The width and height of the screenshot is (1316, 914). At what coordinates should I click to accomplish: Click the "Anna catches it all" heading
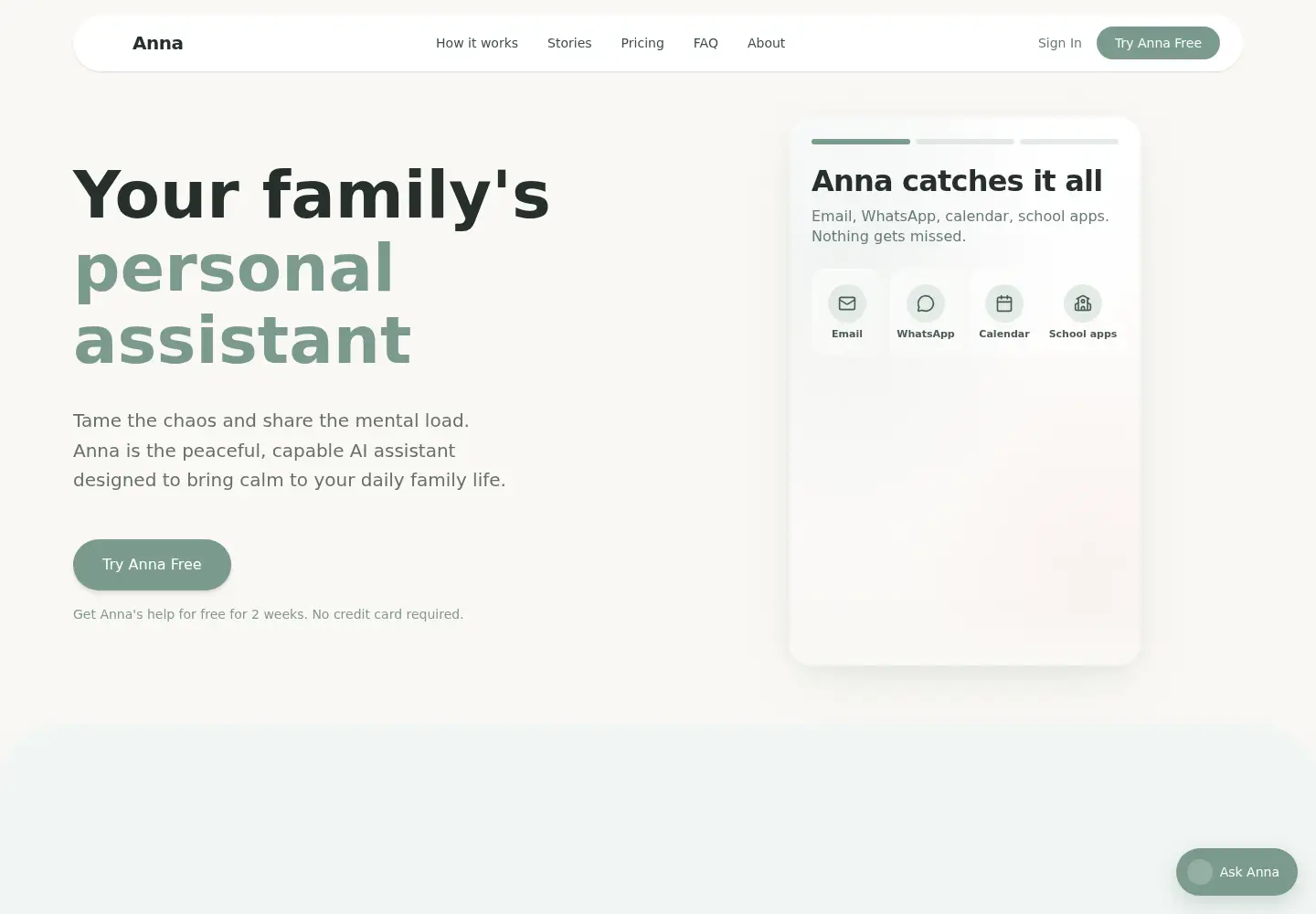pos(957,181)
